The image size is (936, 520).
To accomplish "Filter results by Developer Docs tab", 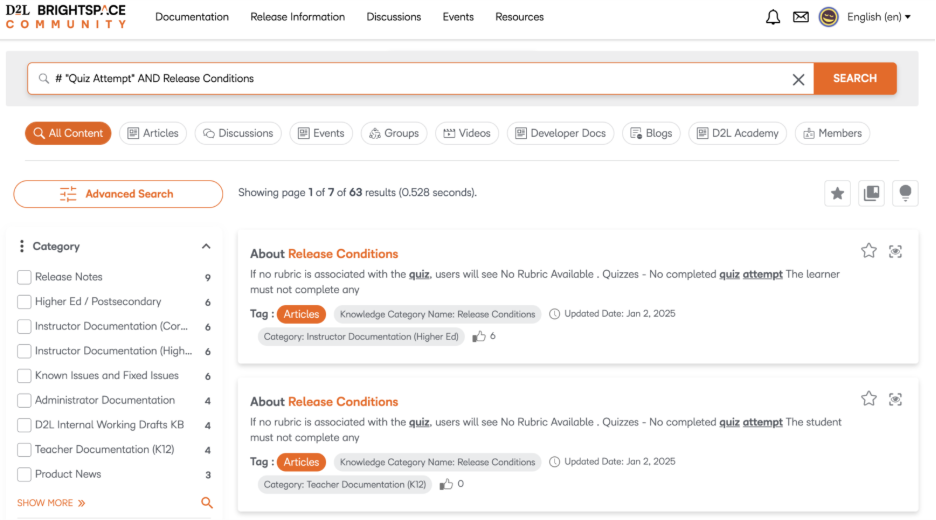I will coord(561,133).
